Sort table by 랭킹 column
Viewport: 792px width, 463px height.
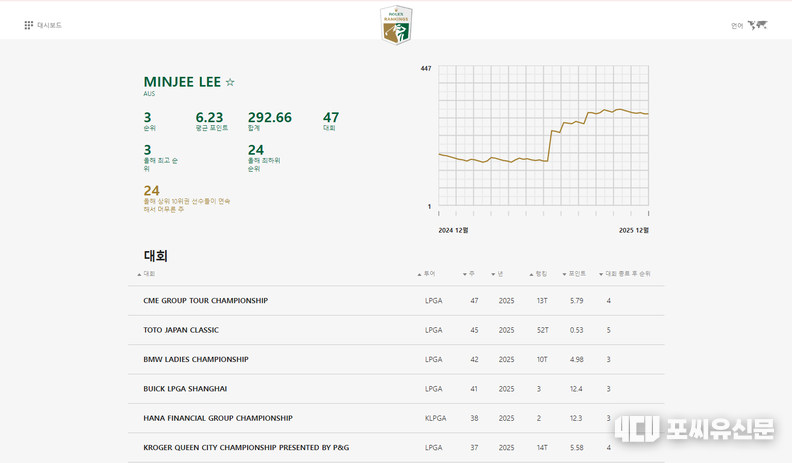540,273
